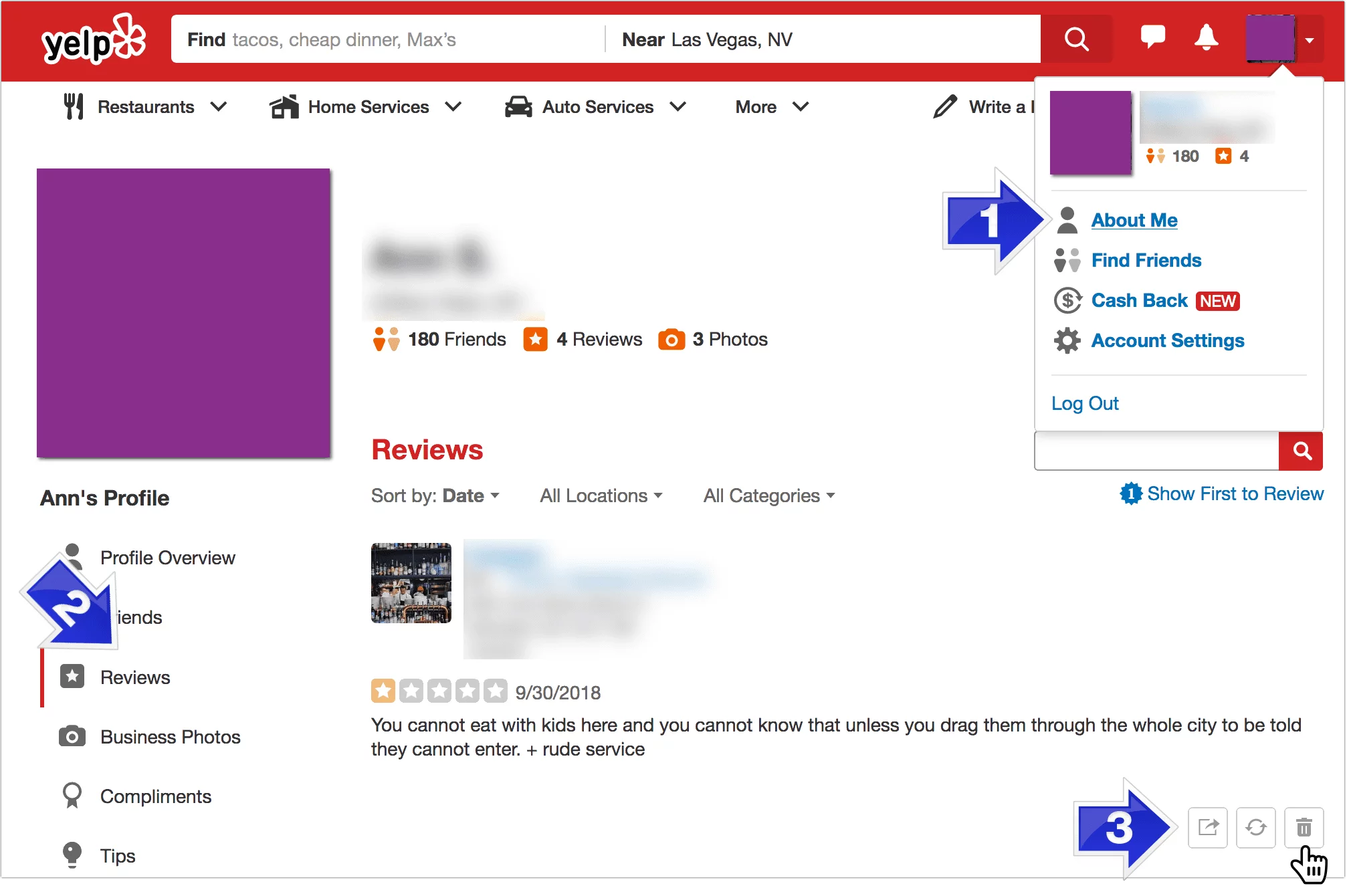Click Restaurants category label
Image resolution: width=1347 pixels, height=896 pixels.
[x=146, y=107]
